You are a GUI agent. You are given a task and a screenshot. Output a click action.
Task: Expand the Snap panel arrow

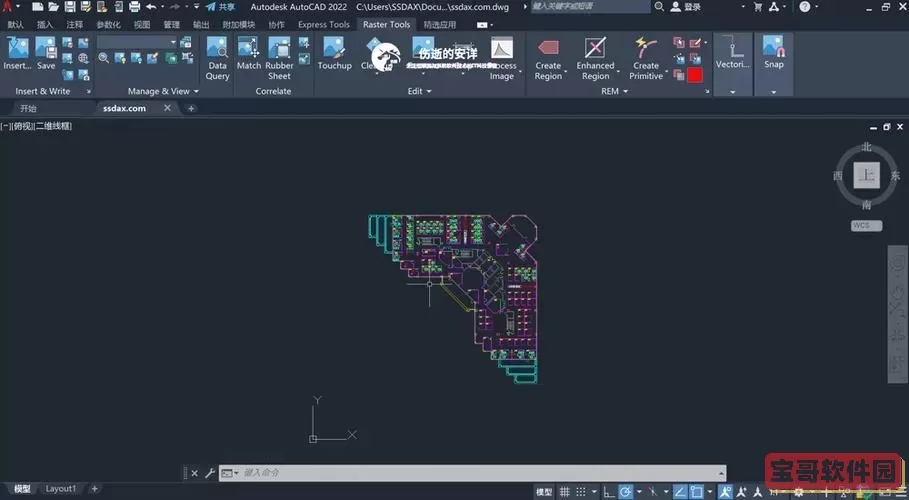tap(773, 92)
